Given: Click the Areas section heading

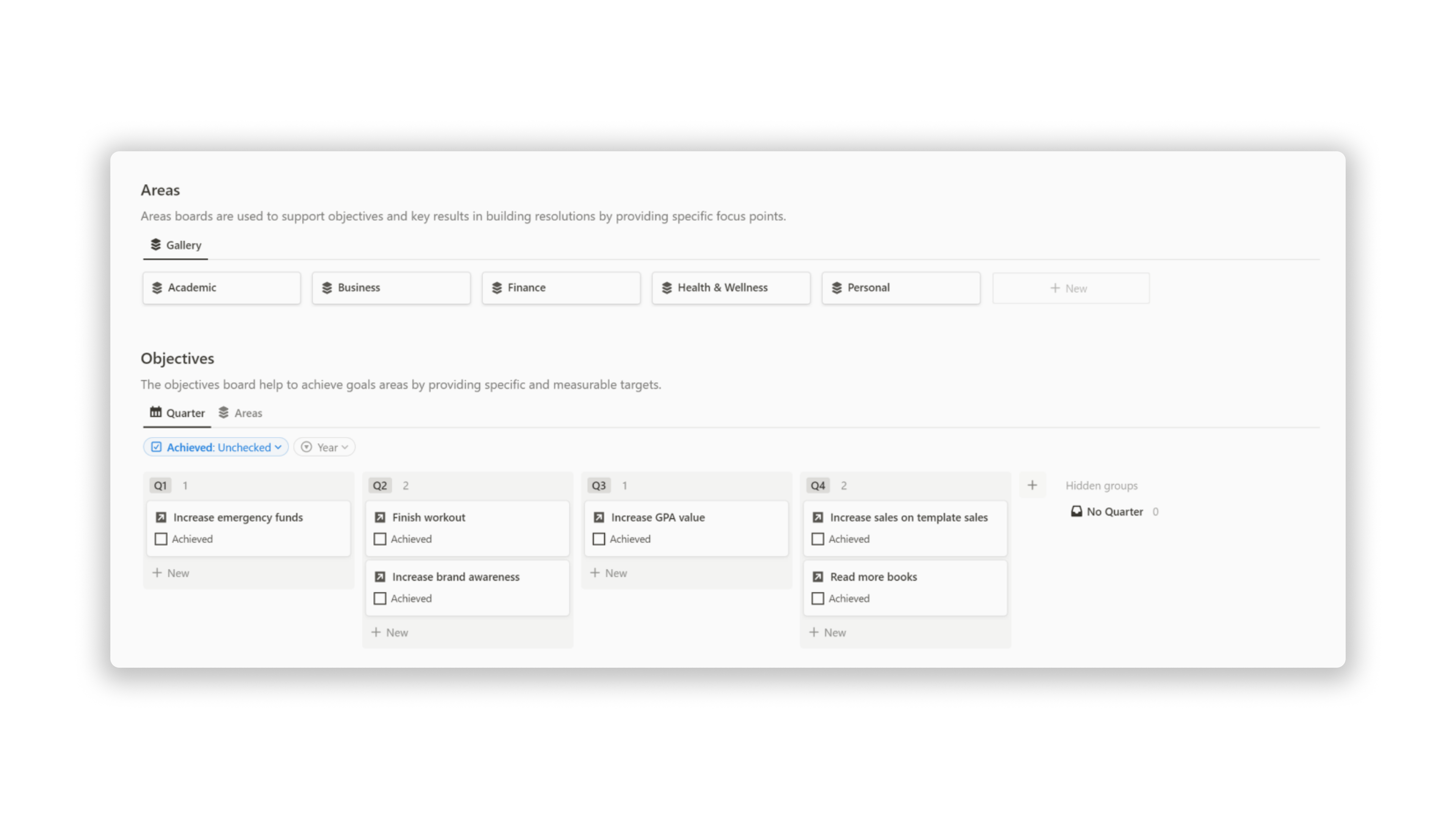Looking at the screenshot, I should tap(160, 190).
